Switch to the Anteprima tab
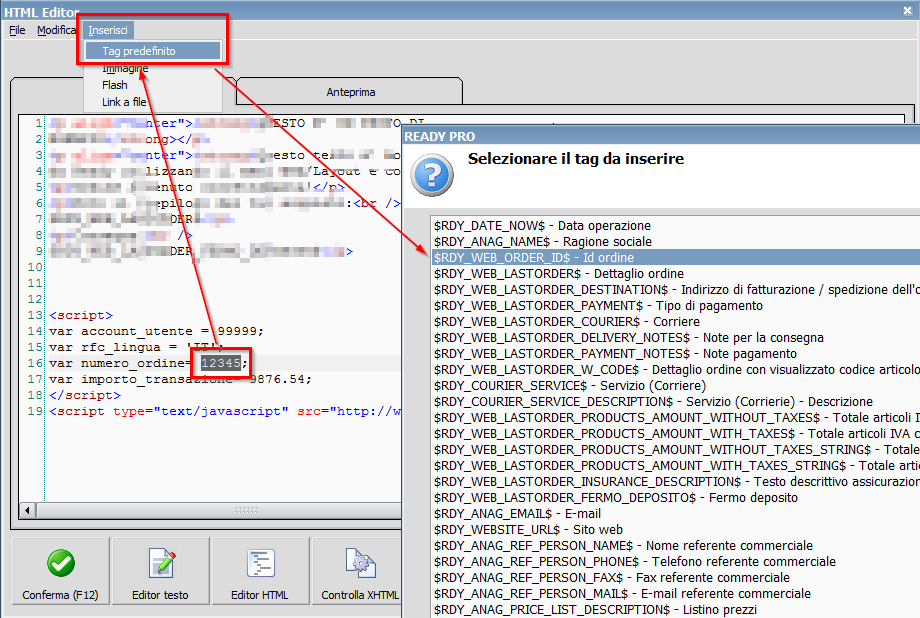 [x=350, y=92]
